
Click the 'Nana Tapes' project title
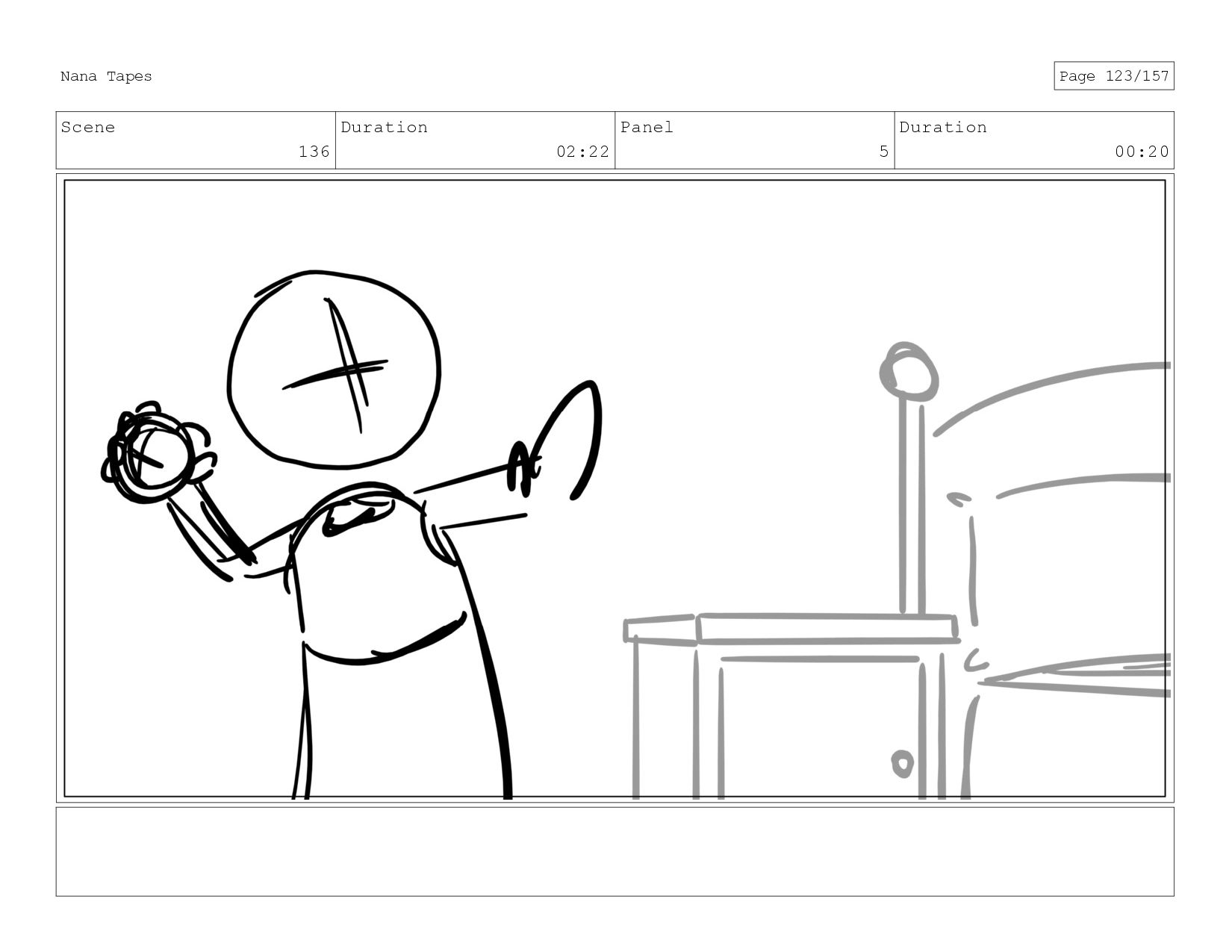(106, 76)
